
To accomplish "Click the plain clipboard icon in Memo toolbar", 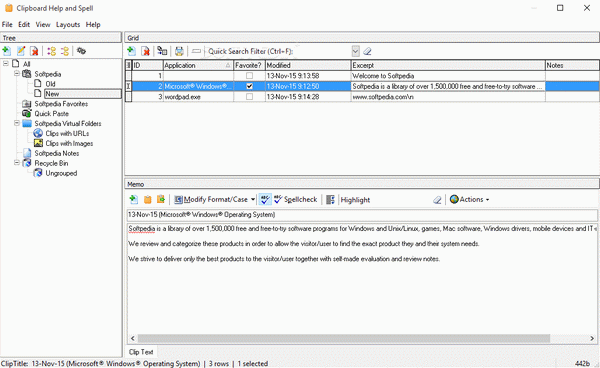I will (x=148, y=199).
